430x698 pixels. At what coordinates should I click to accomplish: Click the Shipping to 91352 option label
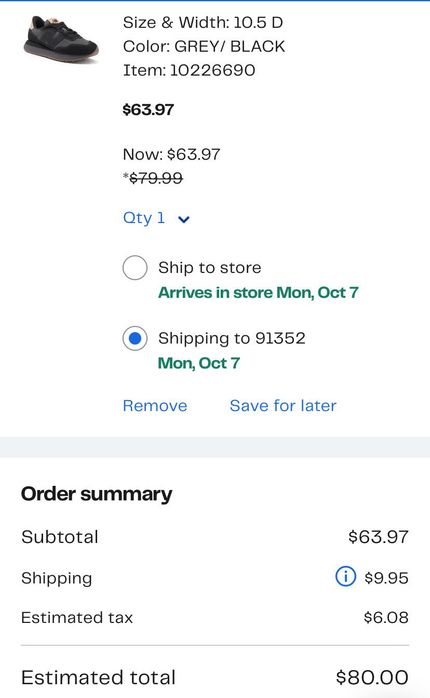[232, 338]
